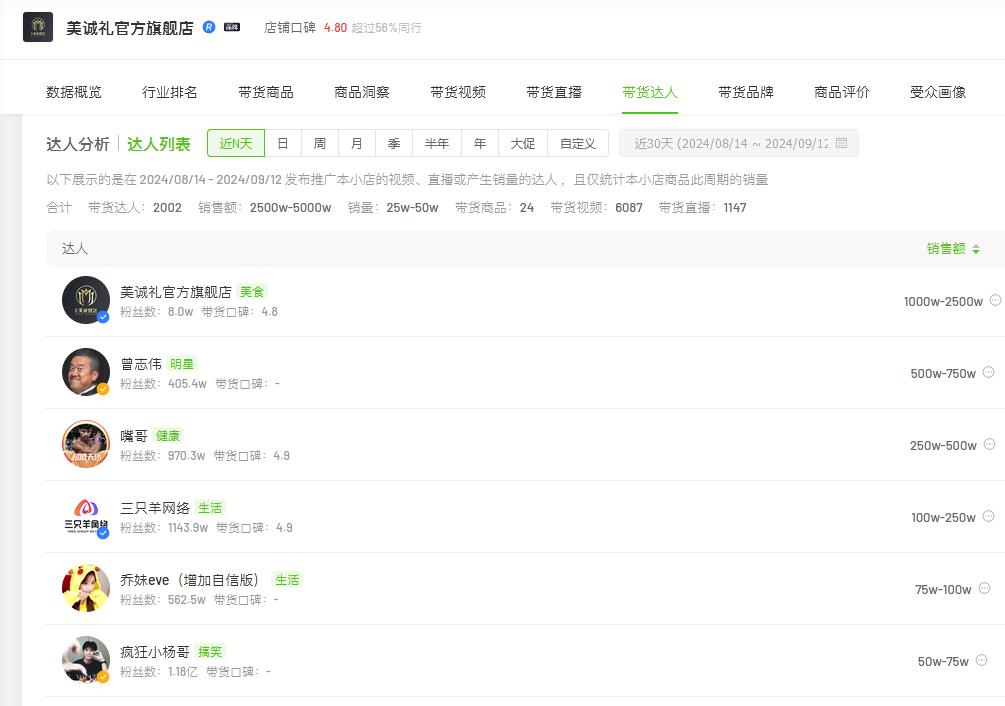
Task: Click 乔妹eve profile avatar thumbnail
Action: [86, 588]
